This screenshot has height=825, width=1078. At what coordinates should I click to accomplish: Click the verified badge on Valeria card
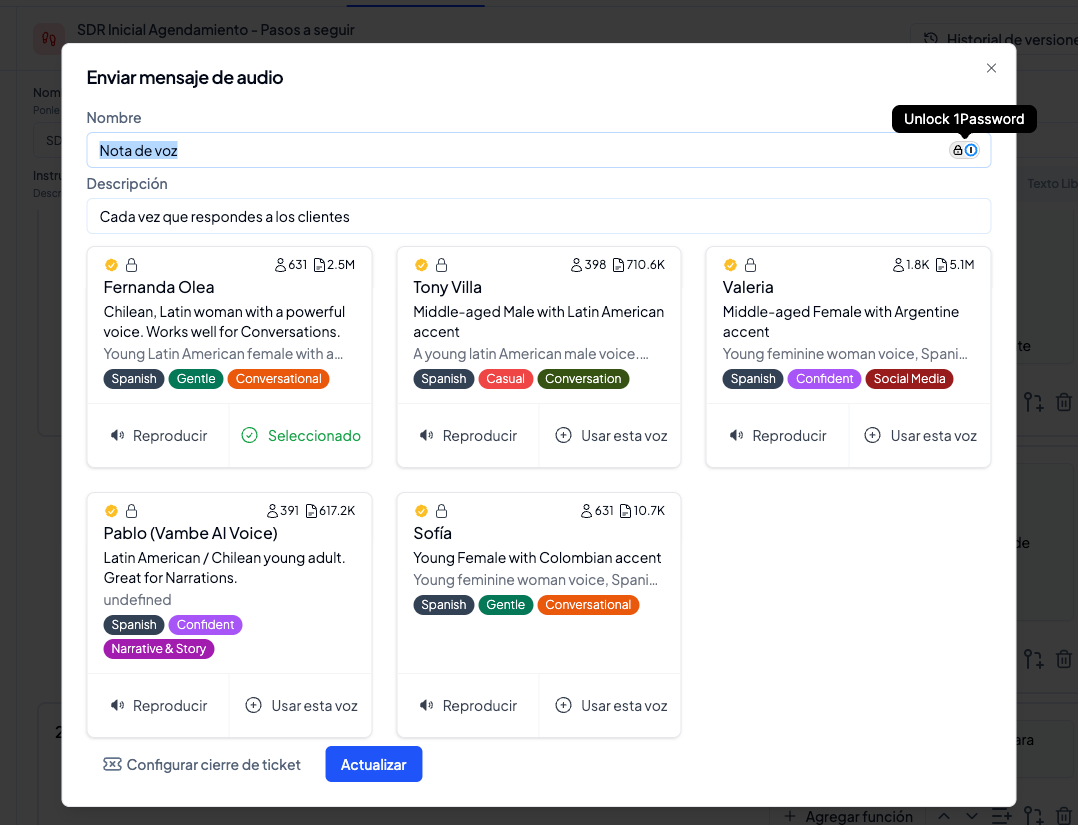click(x=730, y=265)
